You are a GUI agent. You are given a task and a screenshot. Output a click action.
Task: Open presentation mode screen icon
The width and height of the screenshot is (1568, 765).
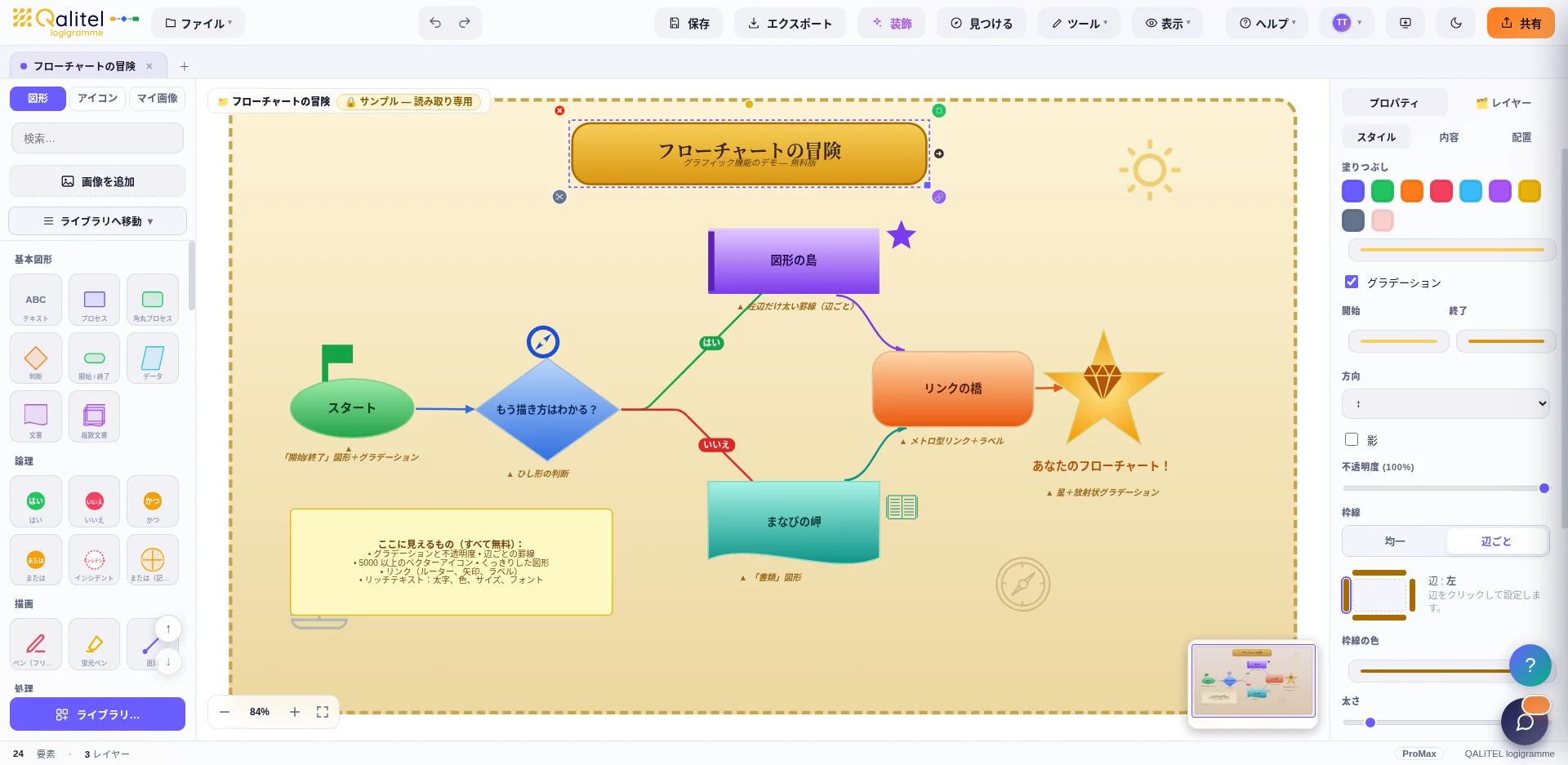1405,23
